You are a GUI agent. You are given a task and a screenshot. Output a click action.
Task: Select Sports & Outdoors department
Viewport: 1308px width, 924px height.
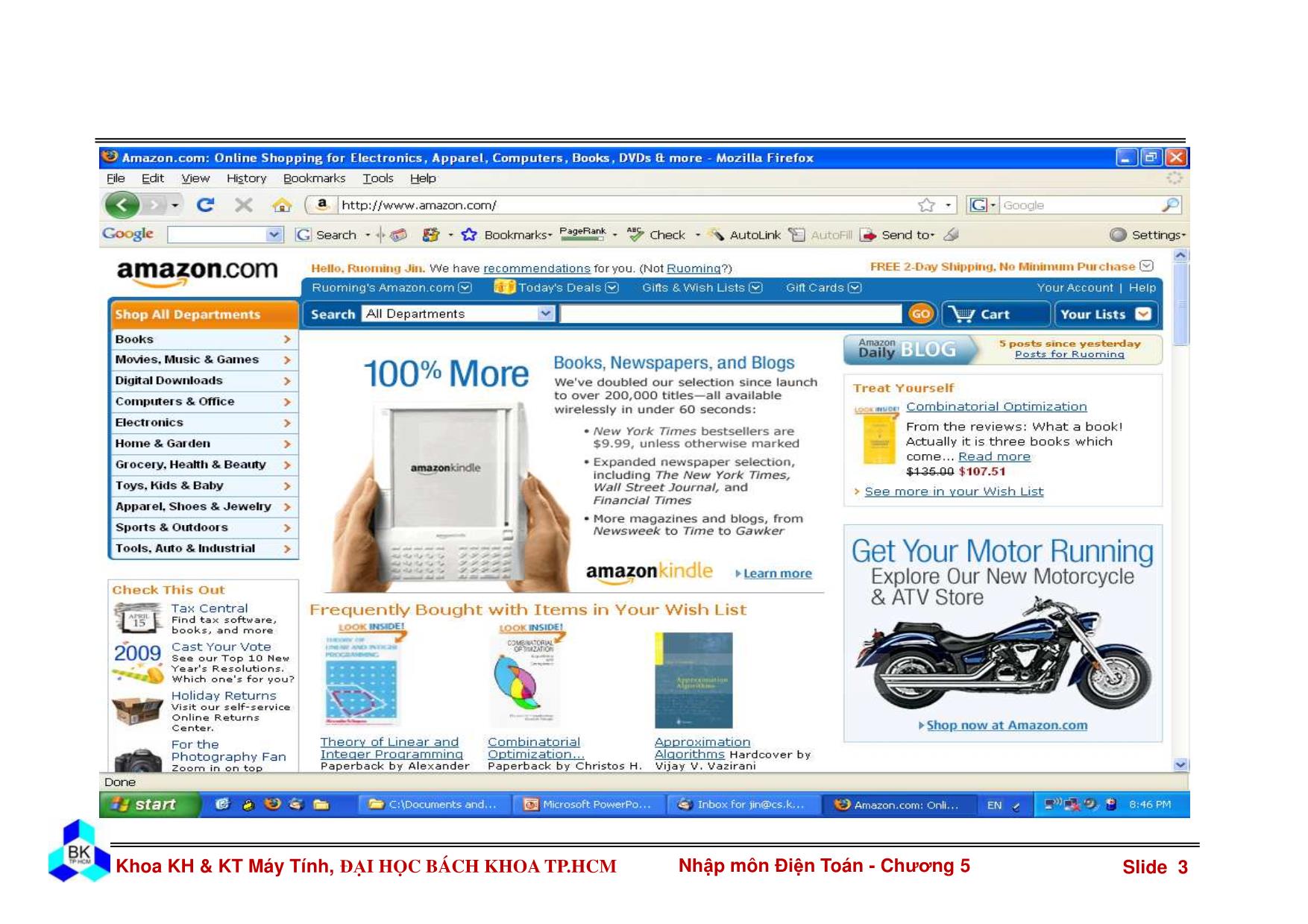pyautogui.click(x=203, y=527)
